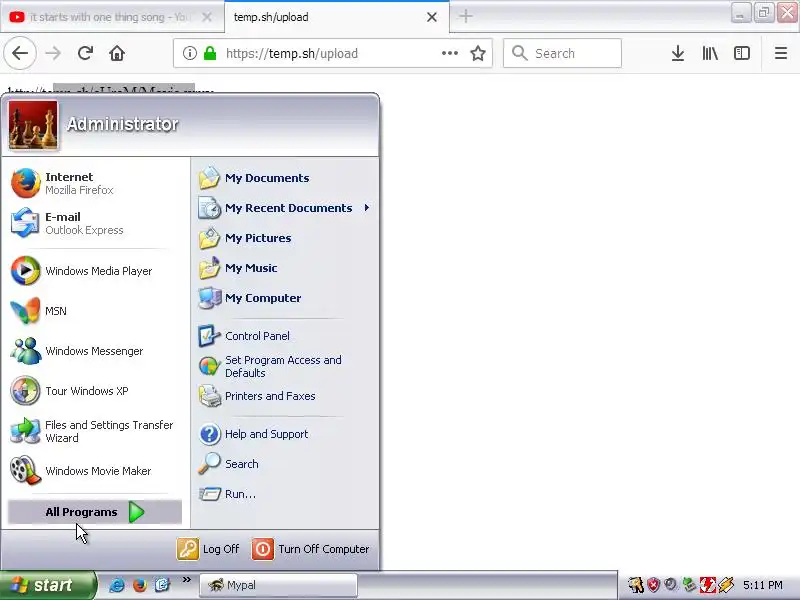Viewport: 800px width, 600px height.
Task: Open My Computer
Action: 285,298
